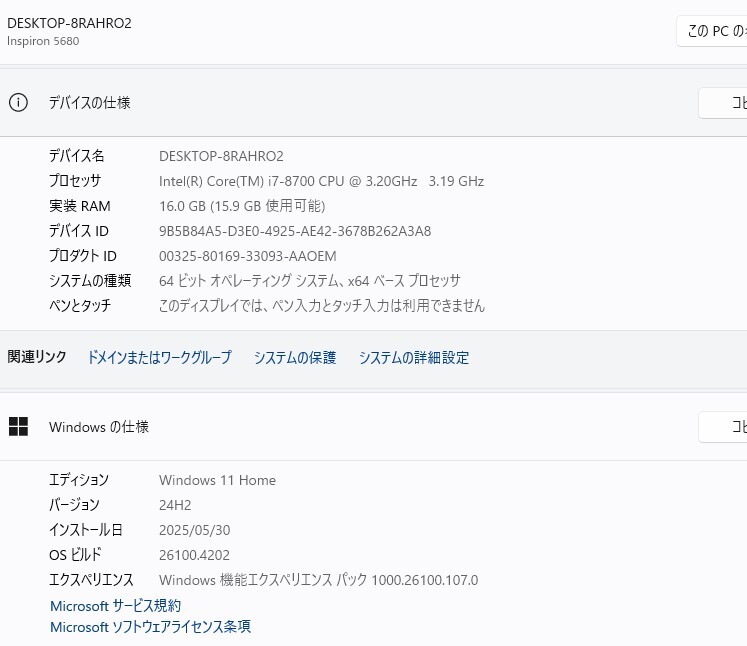Click the 関連リンク label

click(37, 356)
